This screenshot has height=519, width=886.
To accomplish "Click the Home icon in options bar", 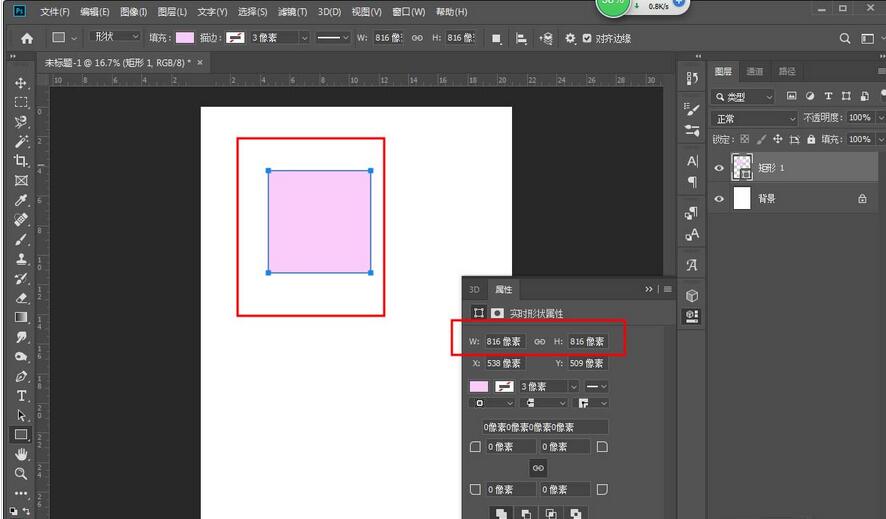I will coord(27,38).
